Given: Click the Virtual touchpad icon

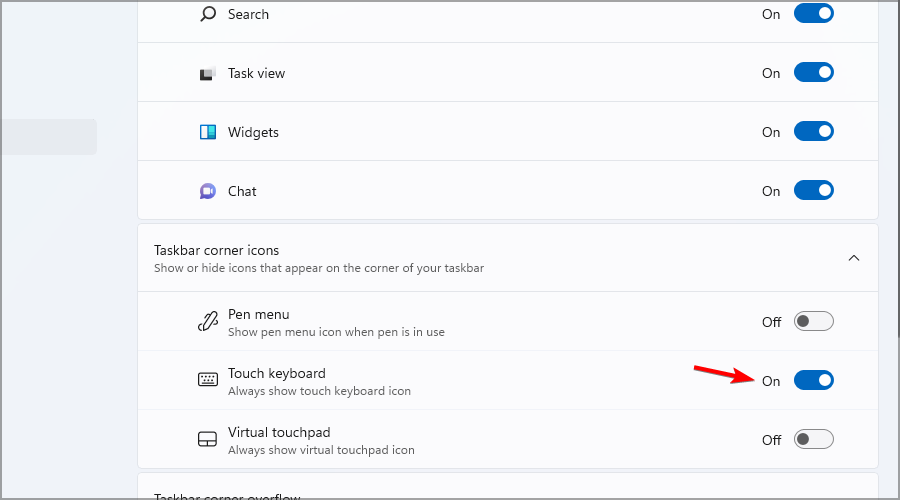Looking at the screenshot, I should (x=208, y=439).
